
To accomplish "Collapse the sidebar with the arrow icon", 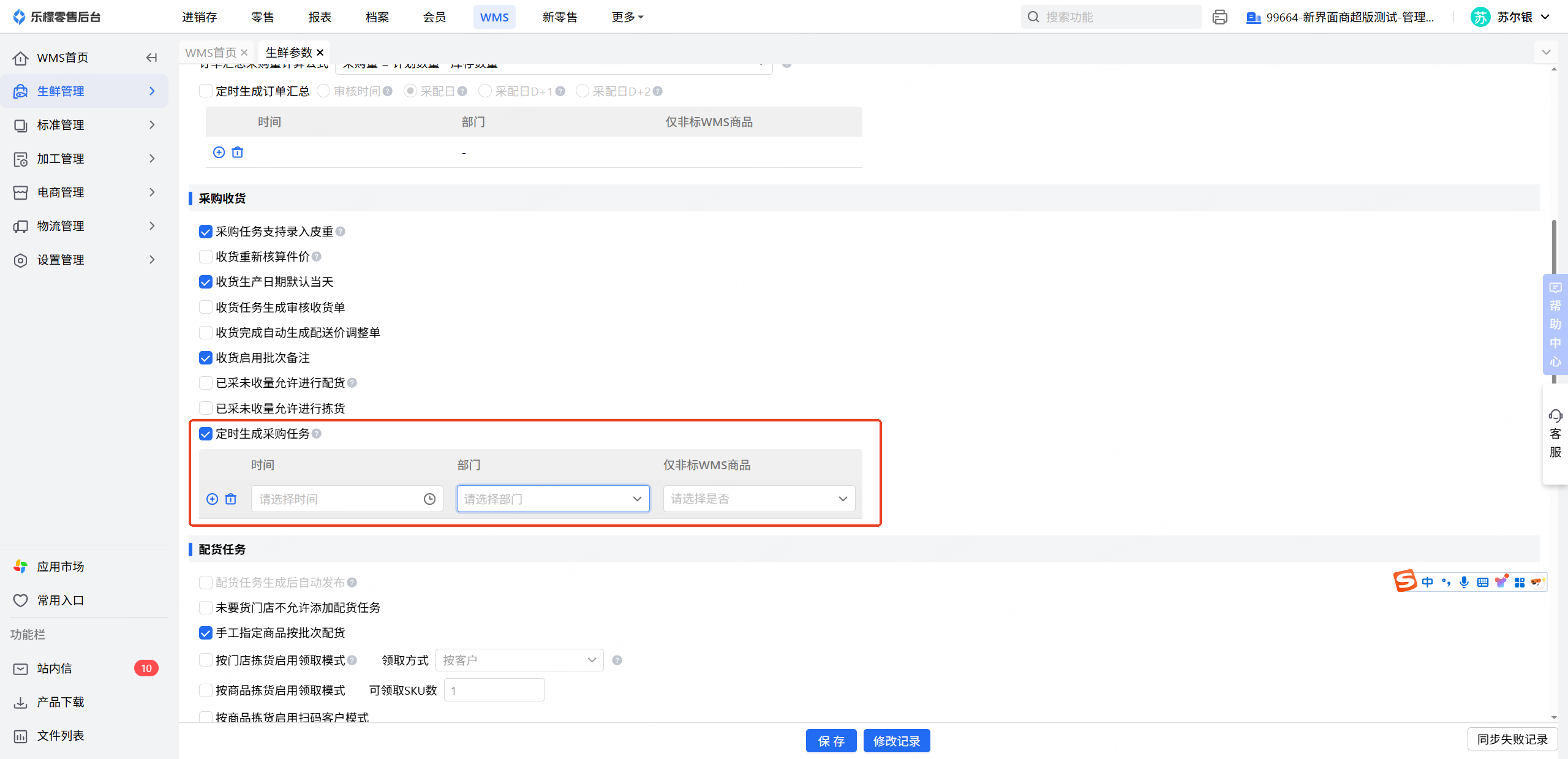I will coord(151,58).
